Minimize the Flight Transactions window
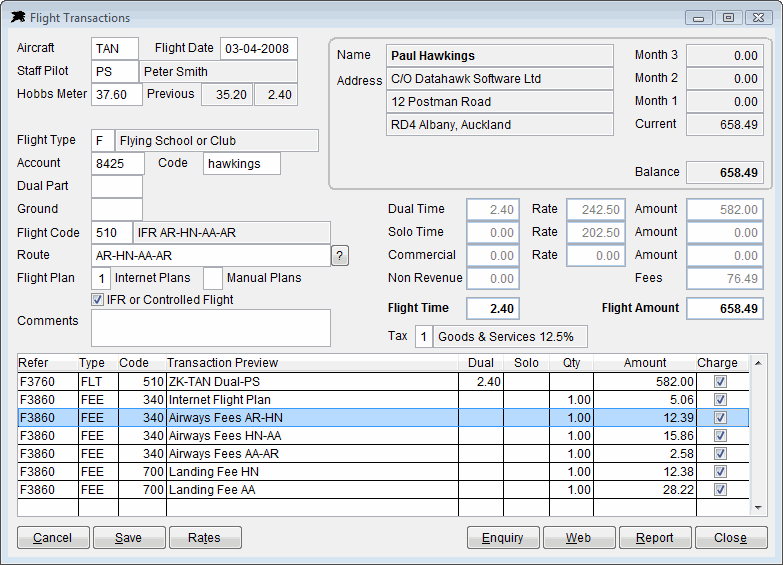The width and height of the screenshot is (783, 565). (x=699, y=18)
